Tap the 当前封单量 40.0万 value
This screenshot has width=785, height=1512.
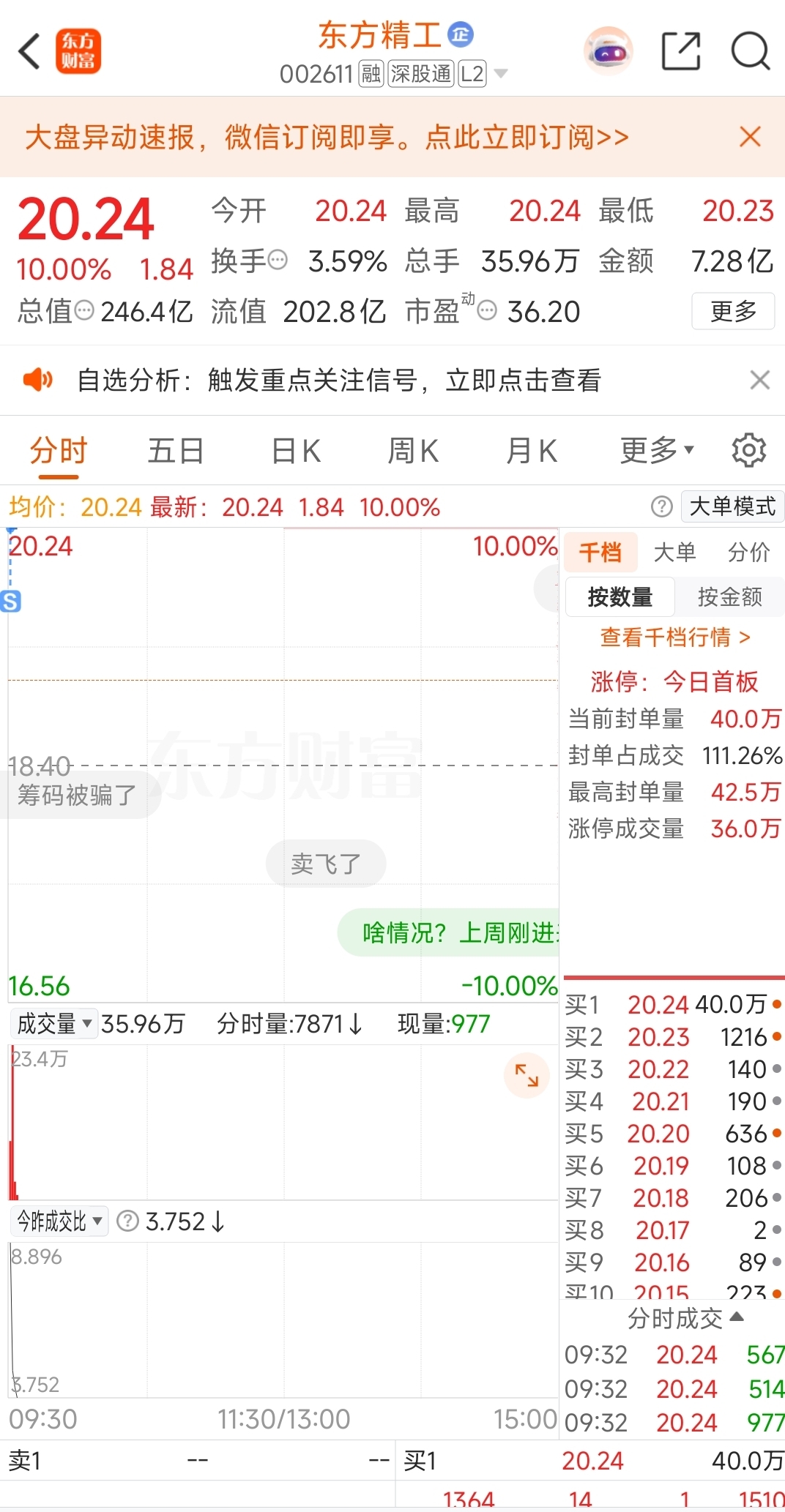[x=745, y=719]
